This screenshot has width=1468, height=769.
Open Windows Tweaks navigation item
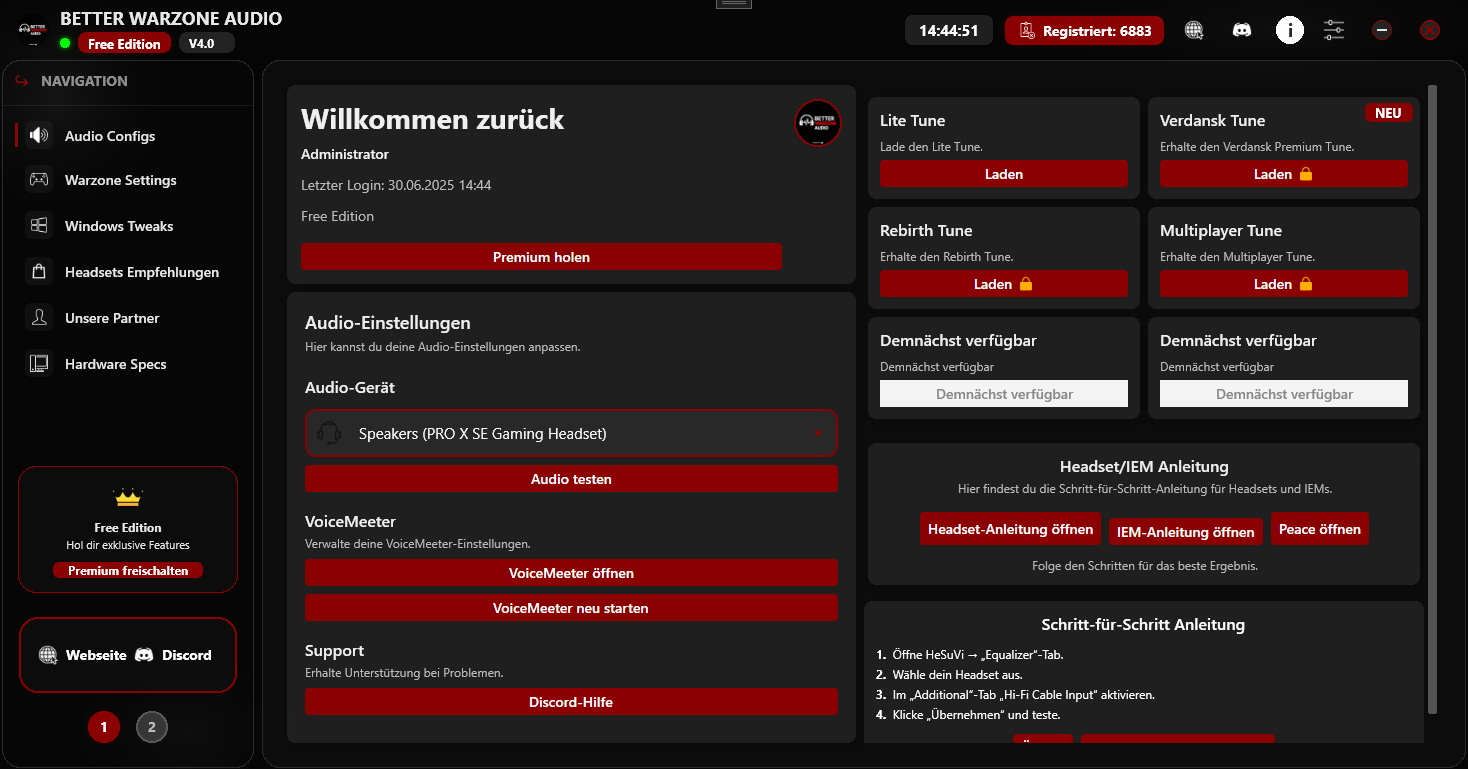128,226
